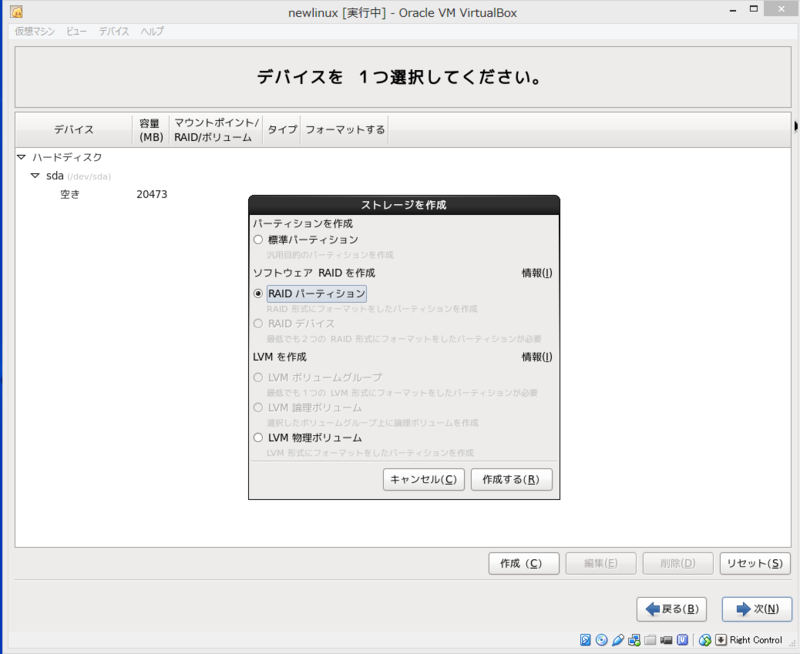Select the RAID パーティション radio button
This screenshot has width=800, height=654.
[x=258, y=294]
